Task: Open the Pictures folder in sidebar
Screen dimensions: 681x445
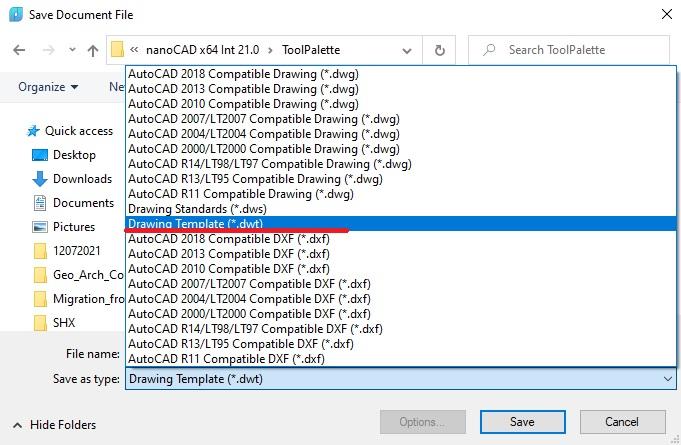Action: pos(74,227)
